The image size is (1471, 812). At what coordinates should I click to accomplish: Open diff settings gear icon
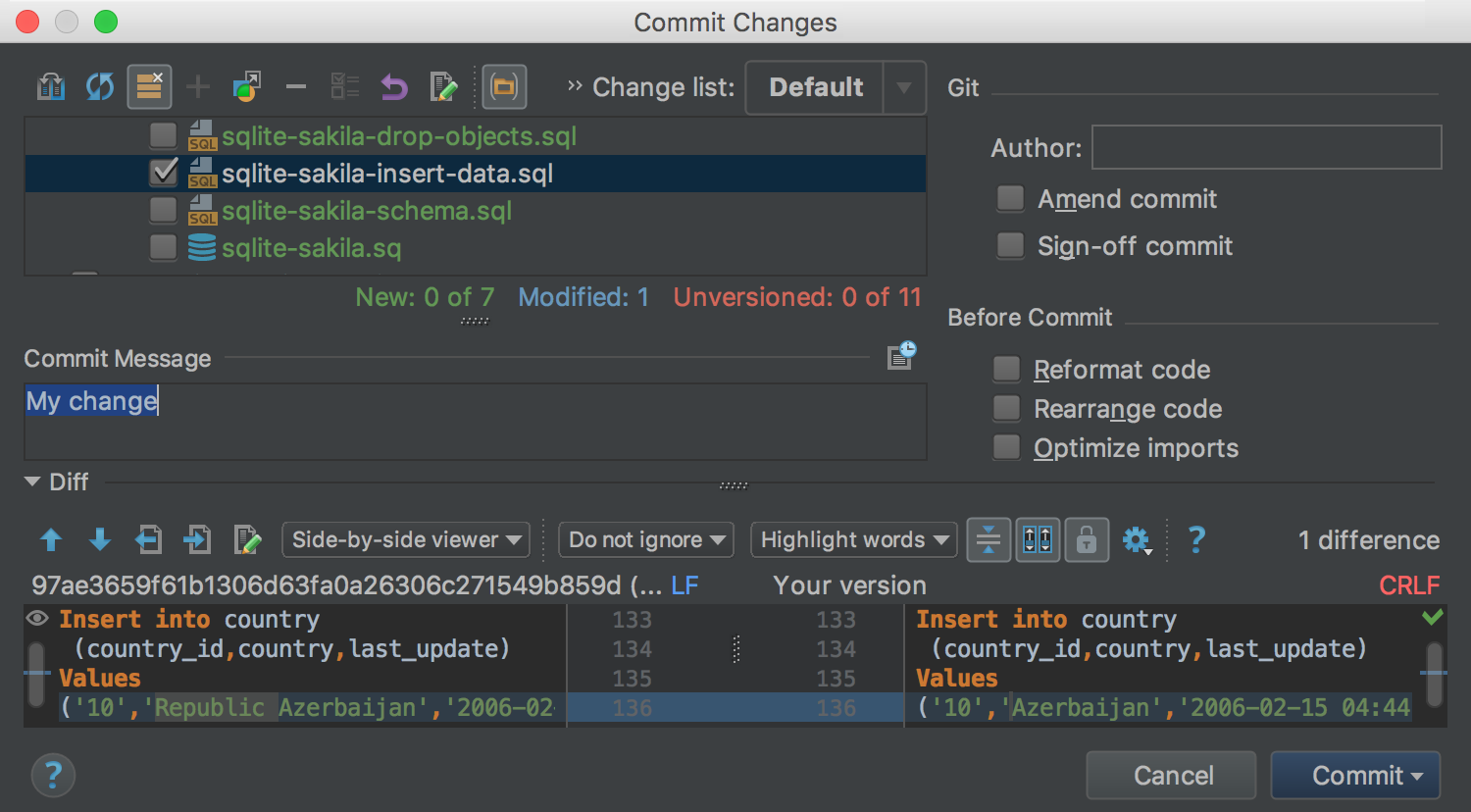(x=1136, y=539)
